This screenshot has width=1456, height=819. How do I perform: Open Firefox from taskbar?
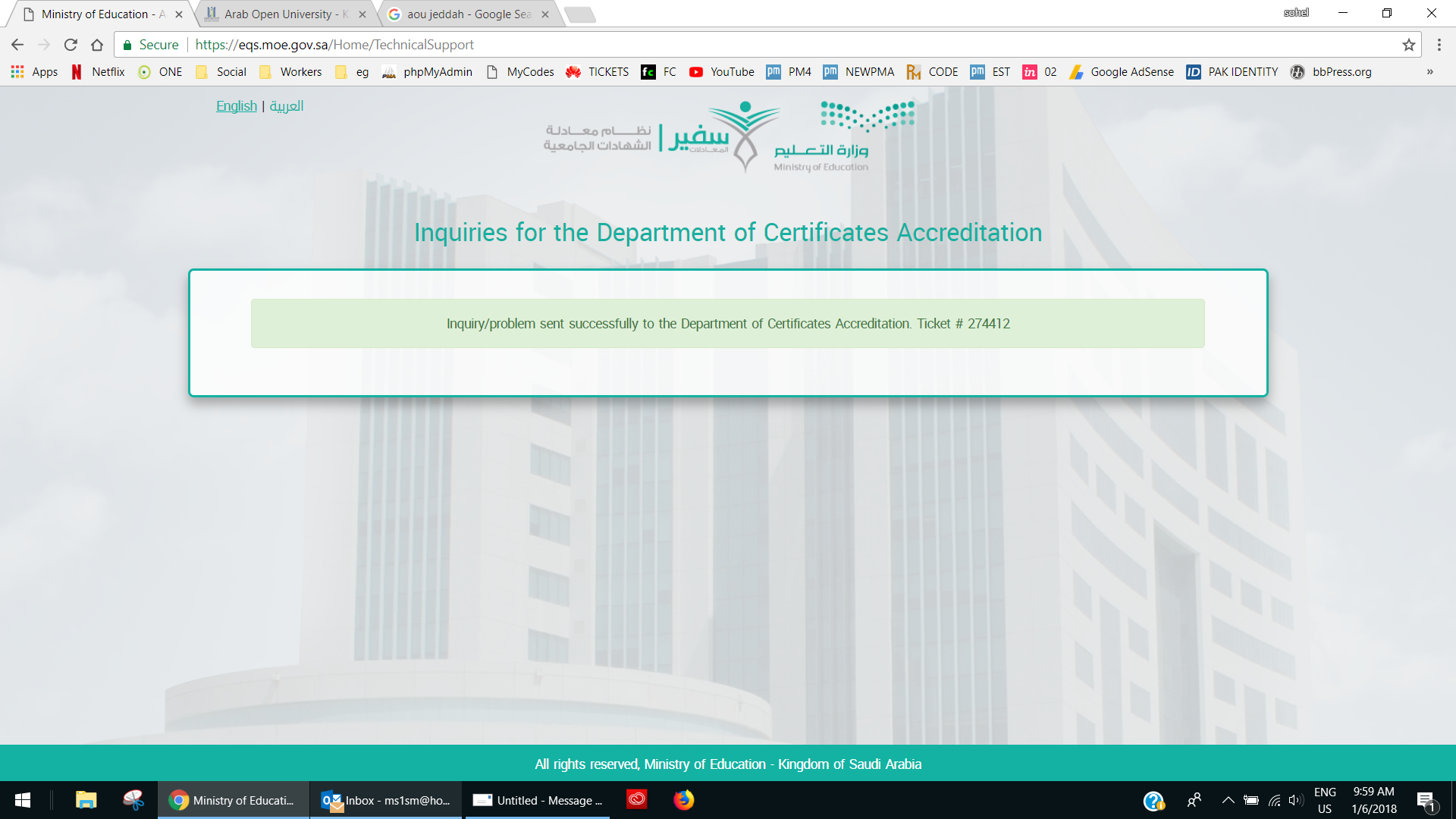coord(683,800)
